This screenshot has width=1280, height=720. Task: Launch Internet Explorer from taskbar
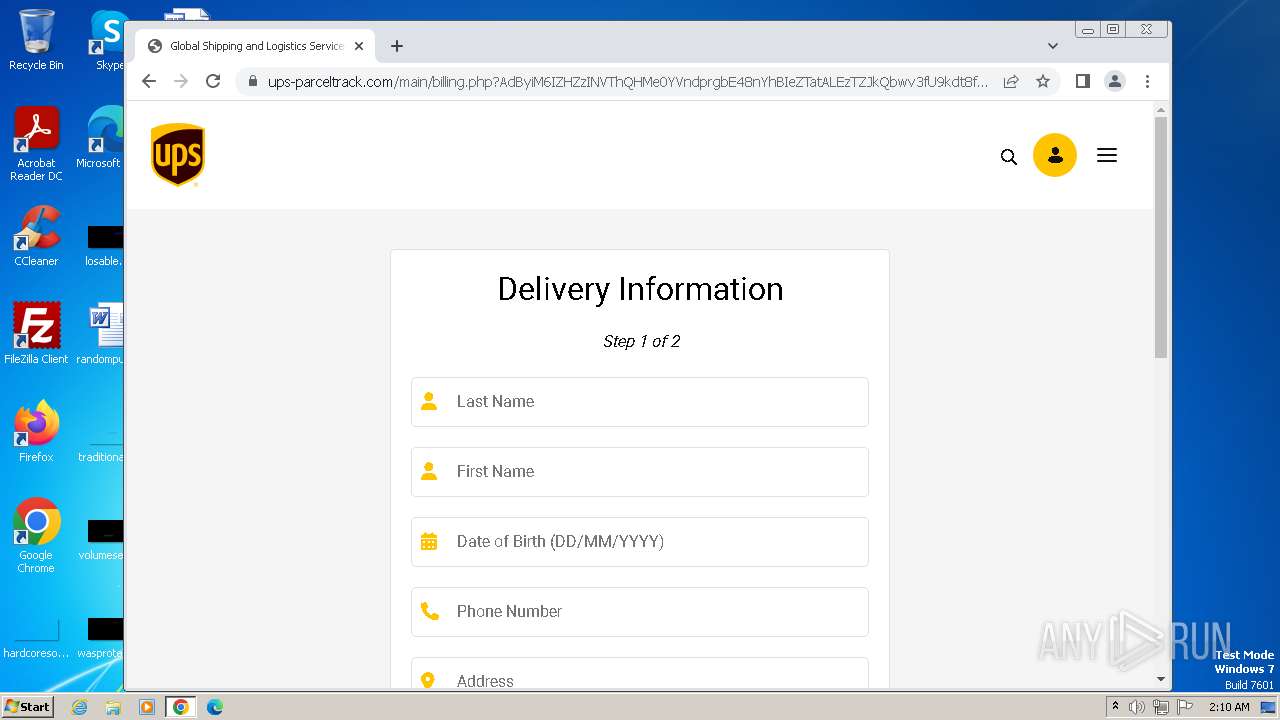[80, 707]
